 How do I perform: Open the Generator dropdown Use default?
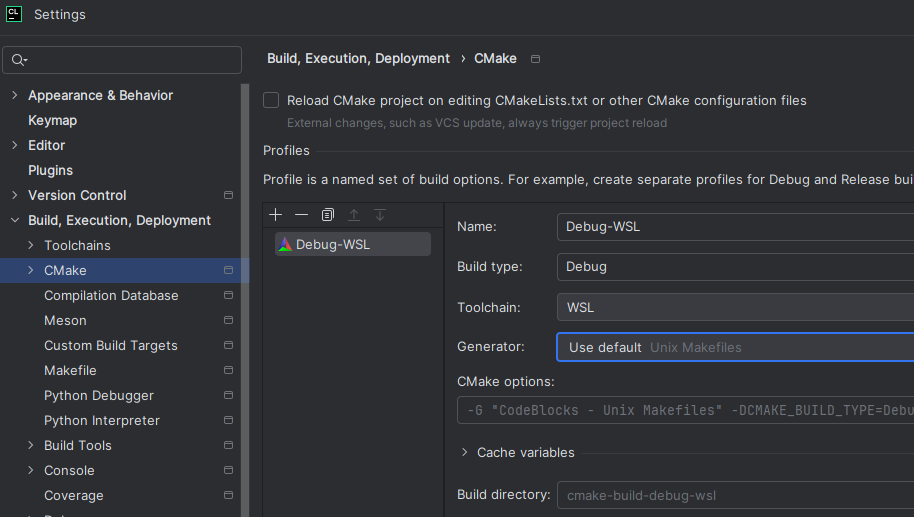[x=736, y=347]
